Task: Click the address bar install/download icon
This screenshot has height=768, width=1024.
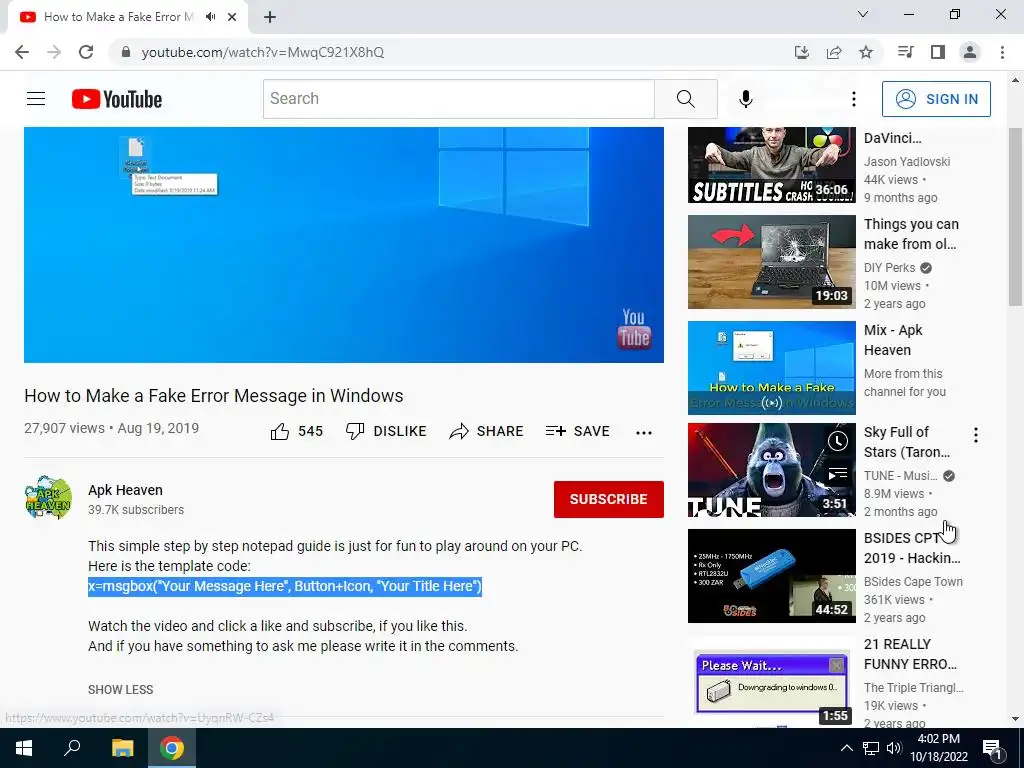Action: [802, 52]
